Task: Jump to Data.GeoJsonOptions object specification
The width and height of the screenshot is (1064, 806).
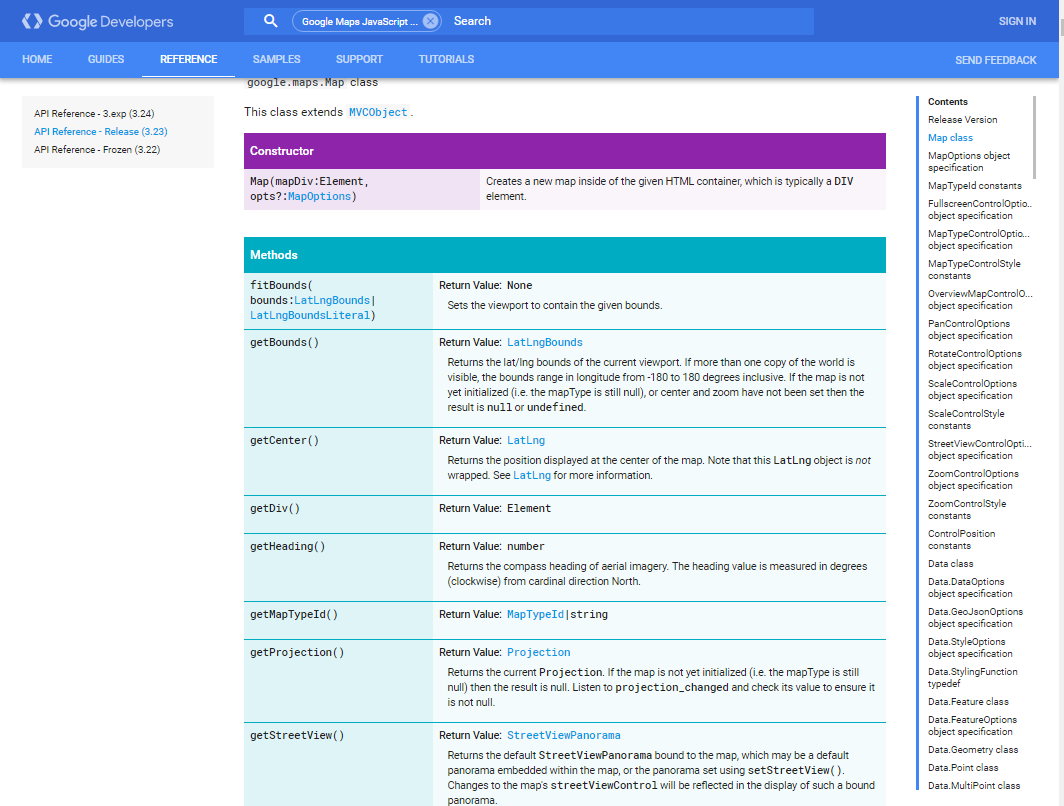Action: point(975,617)
